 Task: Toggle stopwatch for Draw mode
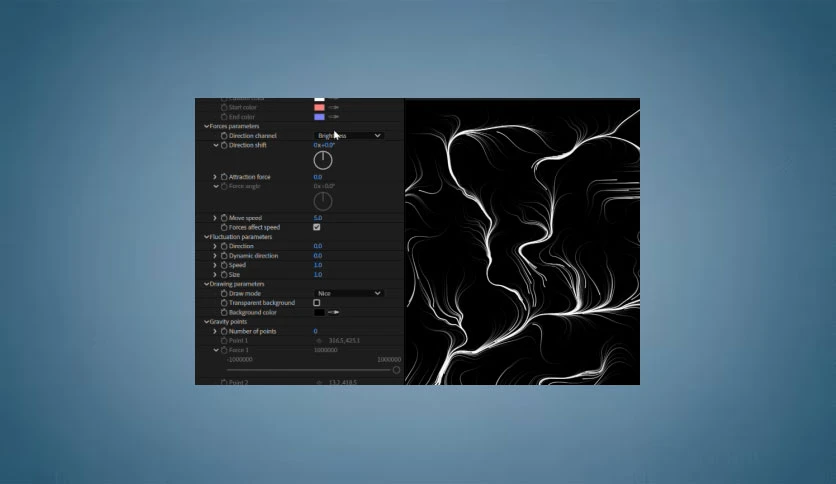click(x=224, y=294)
